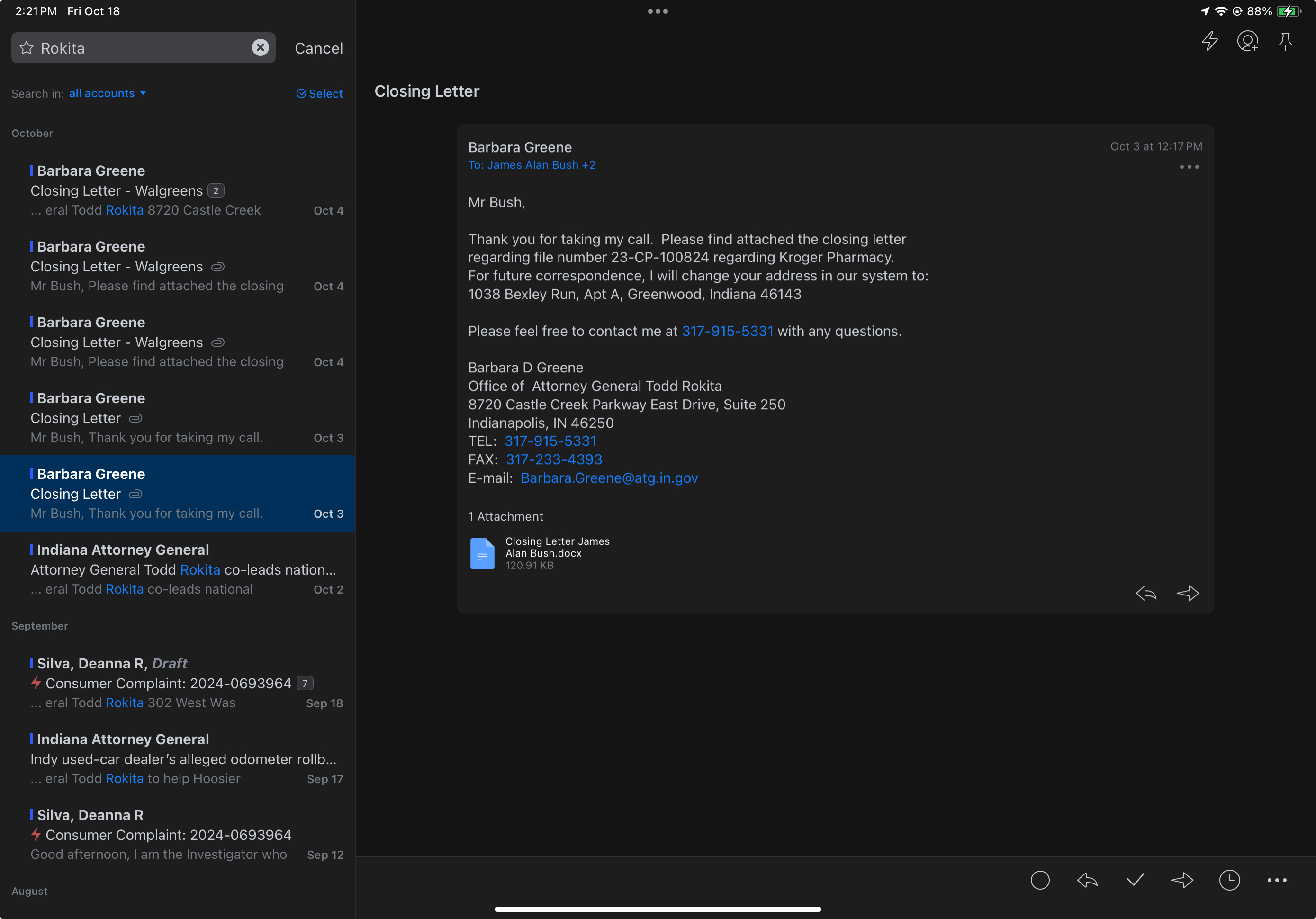Cancel the Rokita search
Viewport: 1316px width, 919px height.
[x=319, y=48]
